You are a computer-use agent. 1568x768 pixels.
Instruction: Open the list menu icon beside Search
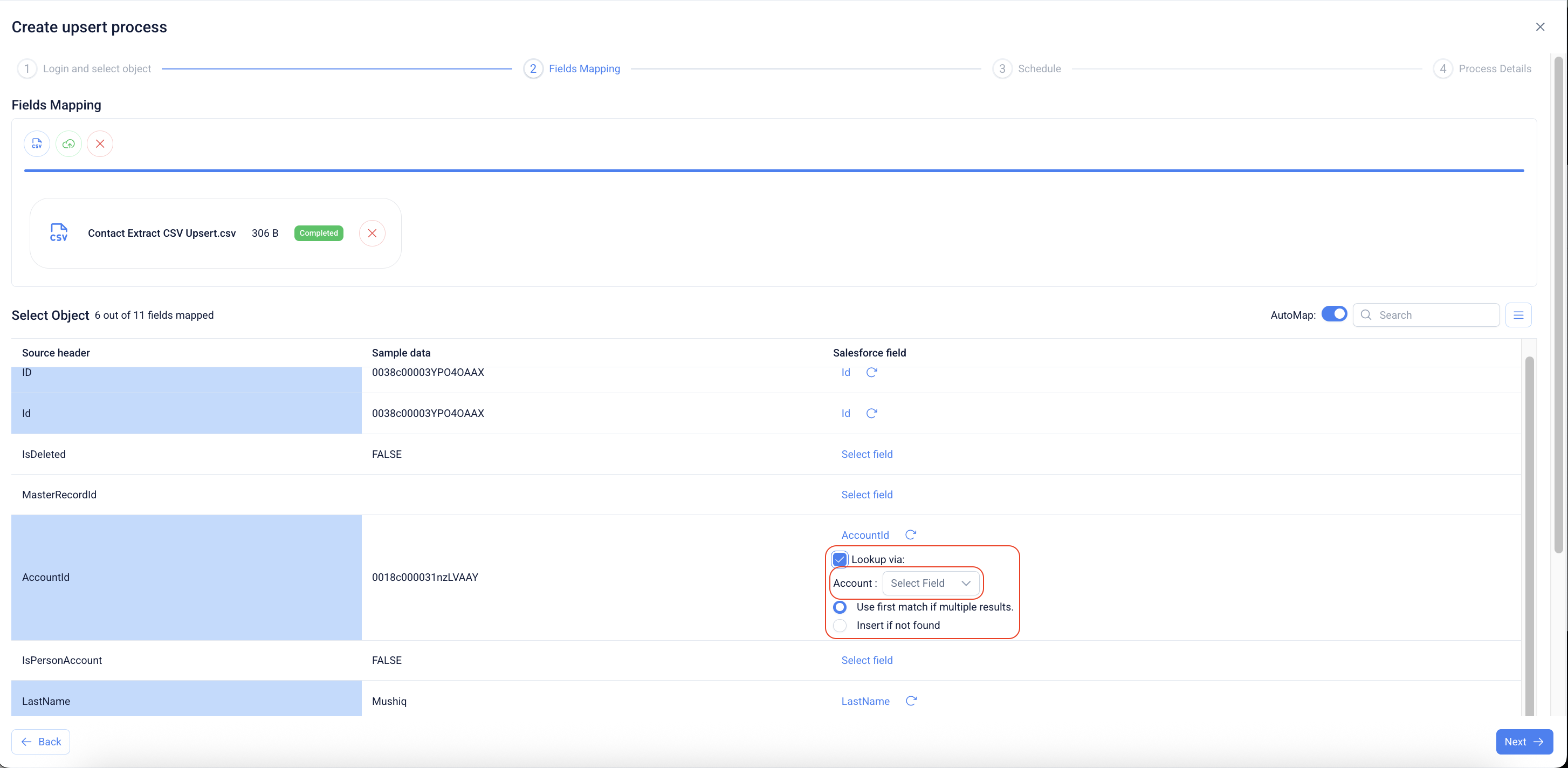[1518, 315]
